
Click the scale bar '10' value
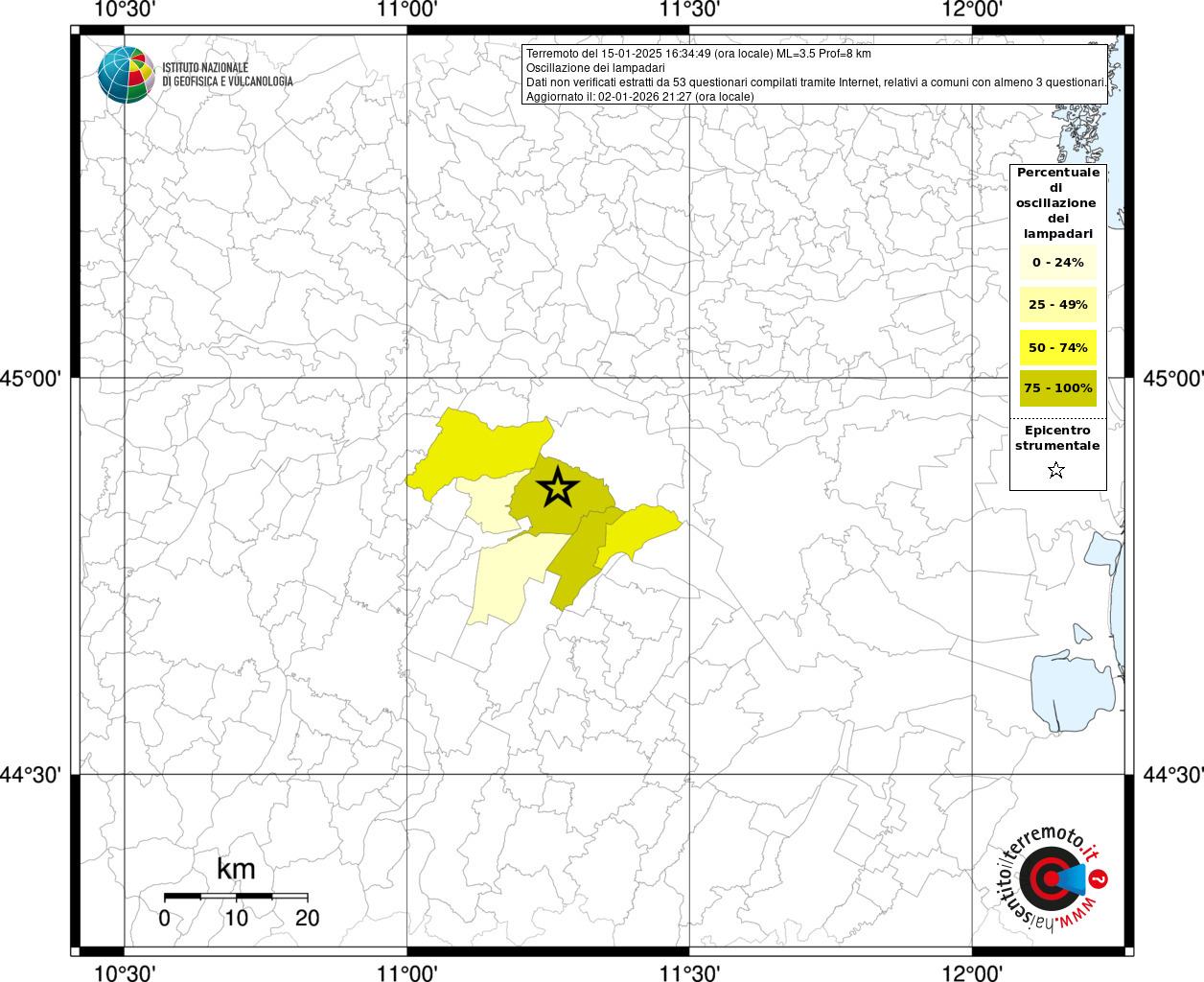tap(236, 918)
